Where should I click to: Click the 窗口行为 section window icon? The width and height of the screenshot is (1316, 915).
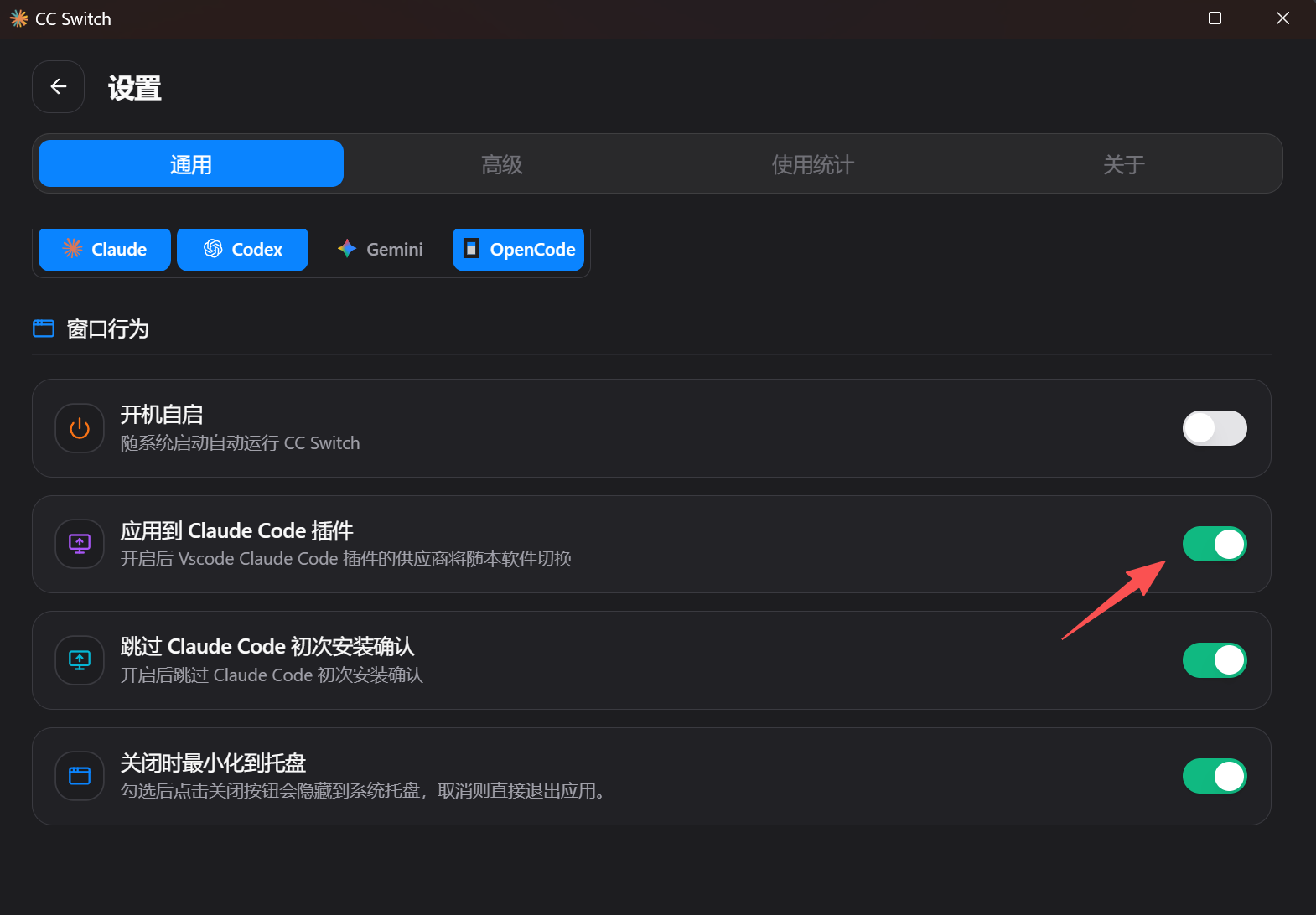coord(44,328)
